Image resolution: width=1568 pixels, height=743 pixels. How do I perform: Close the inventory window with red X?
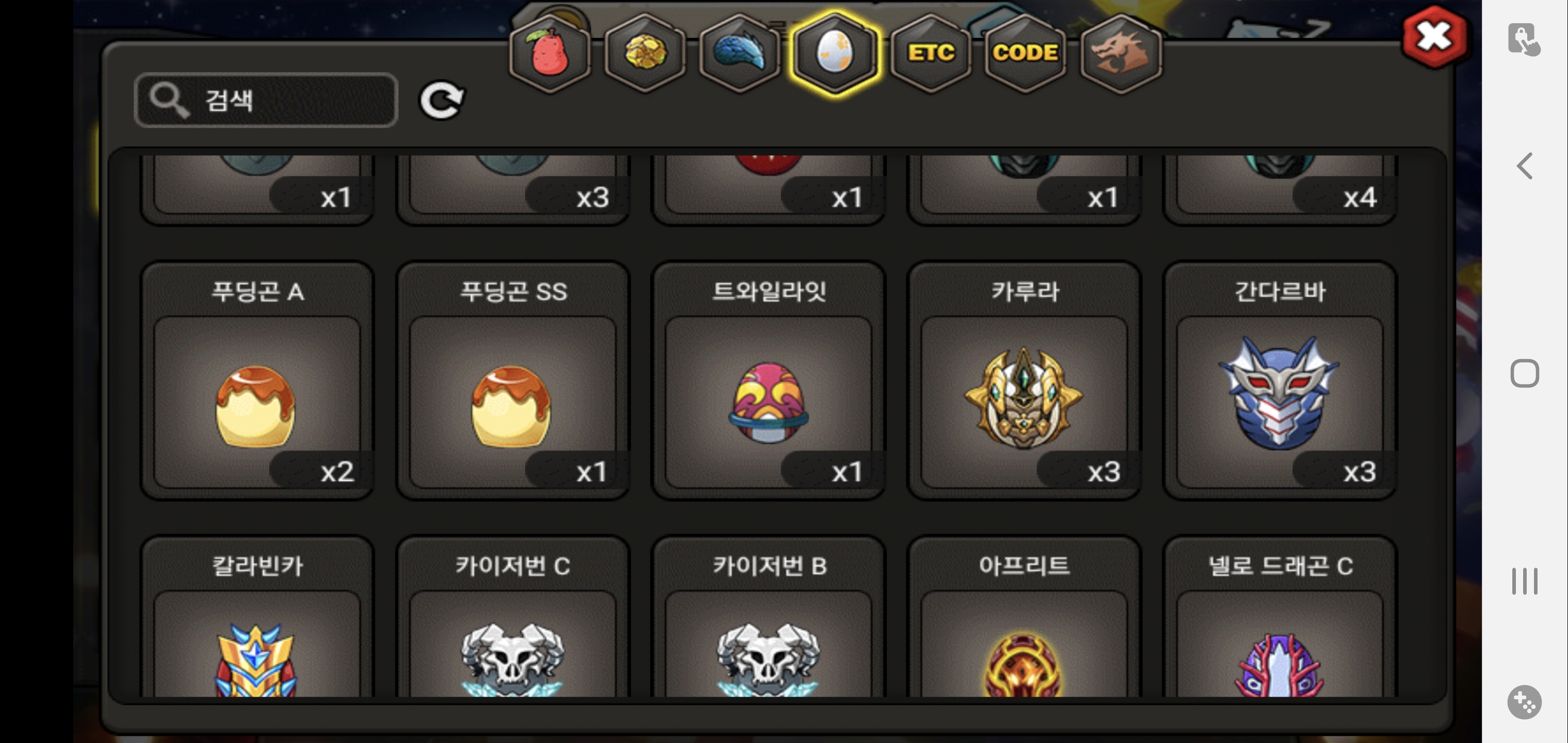(x=1435, y=37)
